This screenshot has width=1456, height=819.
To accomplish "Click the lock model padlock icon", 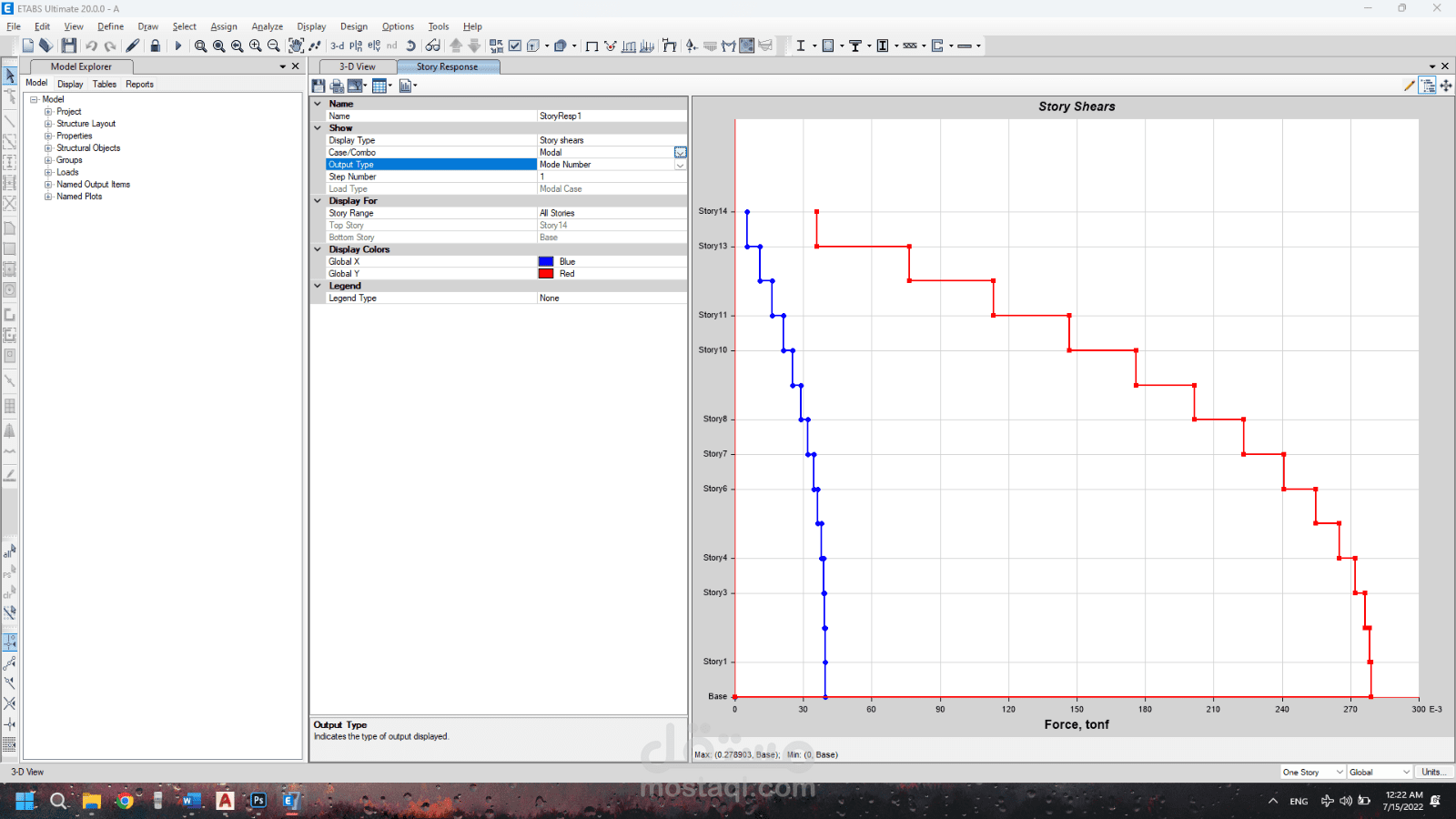I will (x=156, y=45).
